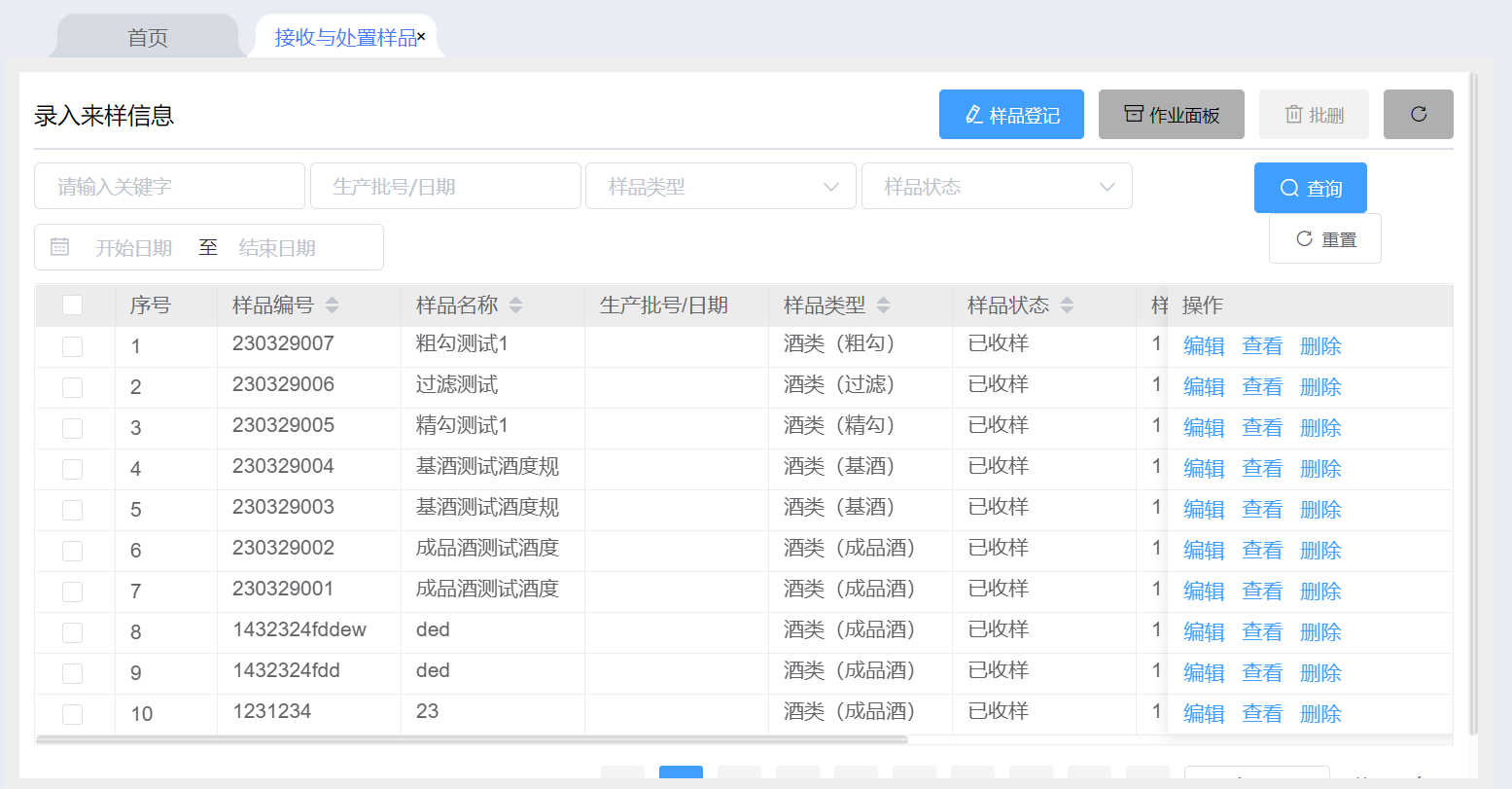Check the row 1 checkbox
The width and height of the screenshot is (1512, 789).
pos(72,346)
